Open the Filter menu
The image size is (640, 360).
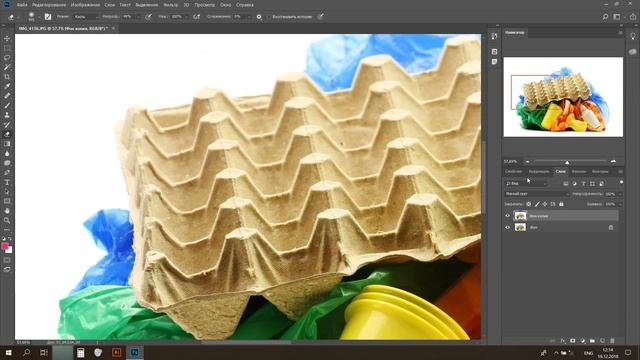170,5
